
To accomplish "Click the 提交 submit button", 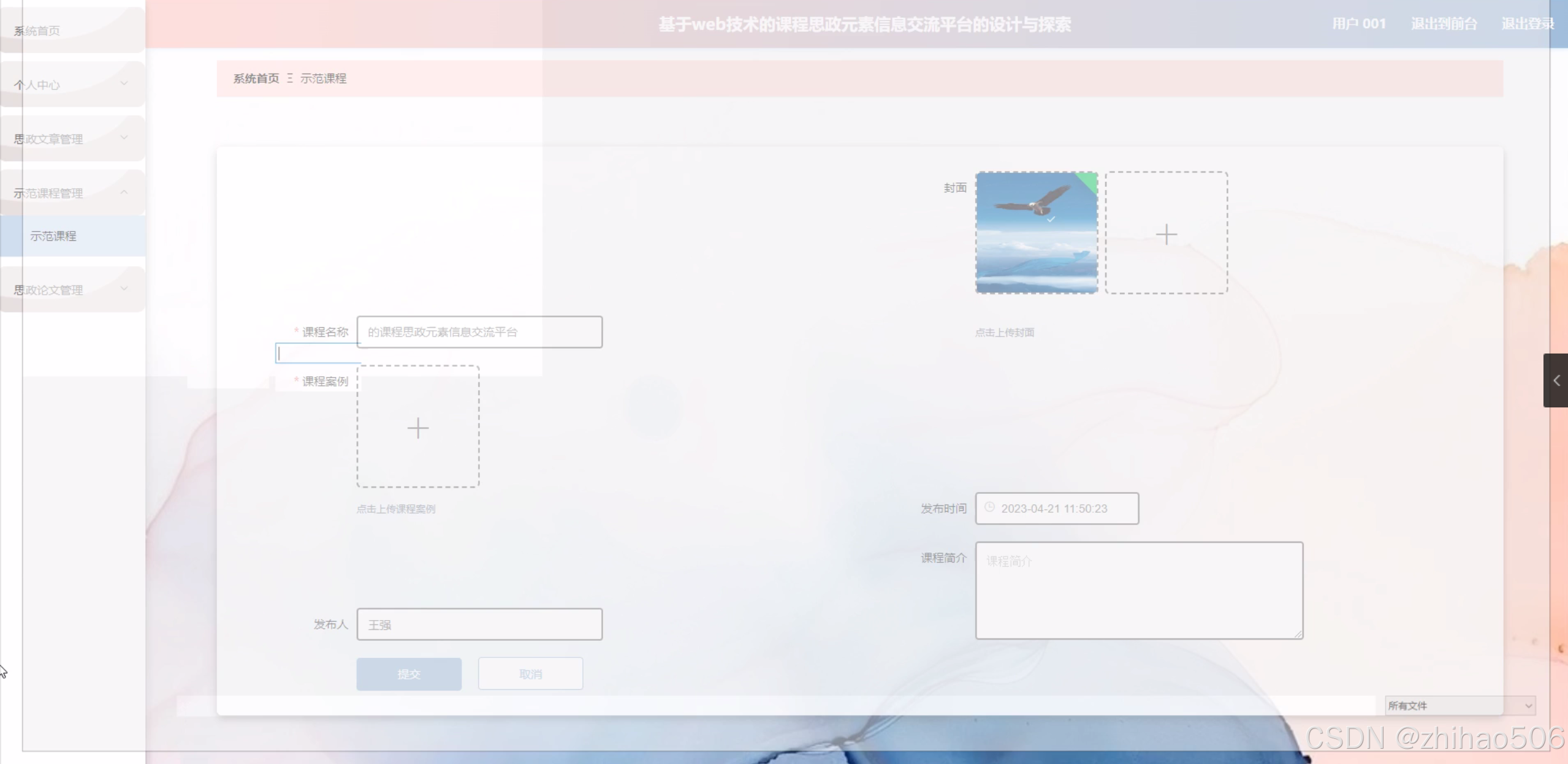I will pos(408,673).
